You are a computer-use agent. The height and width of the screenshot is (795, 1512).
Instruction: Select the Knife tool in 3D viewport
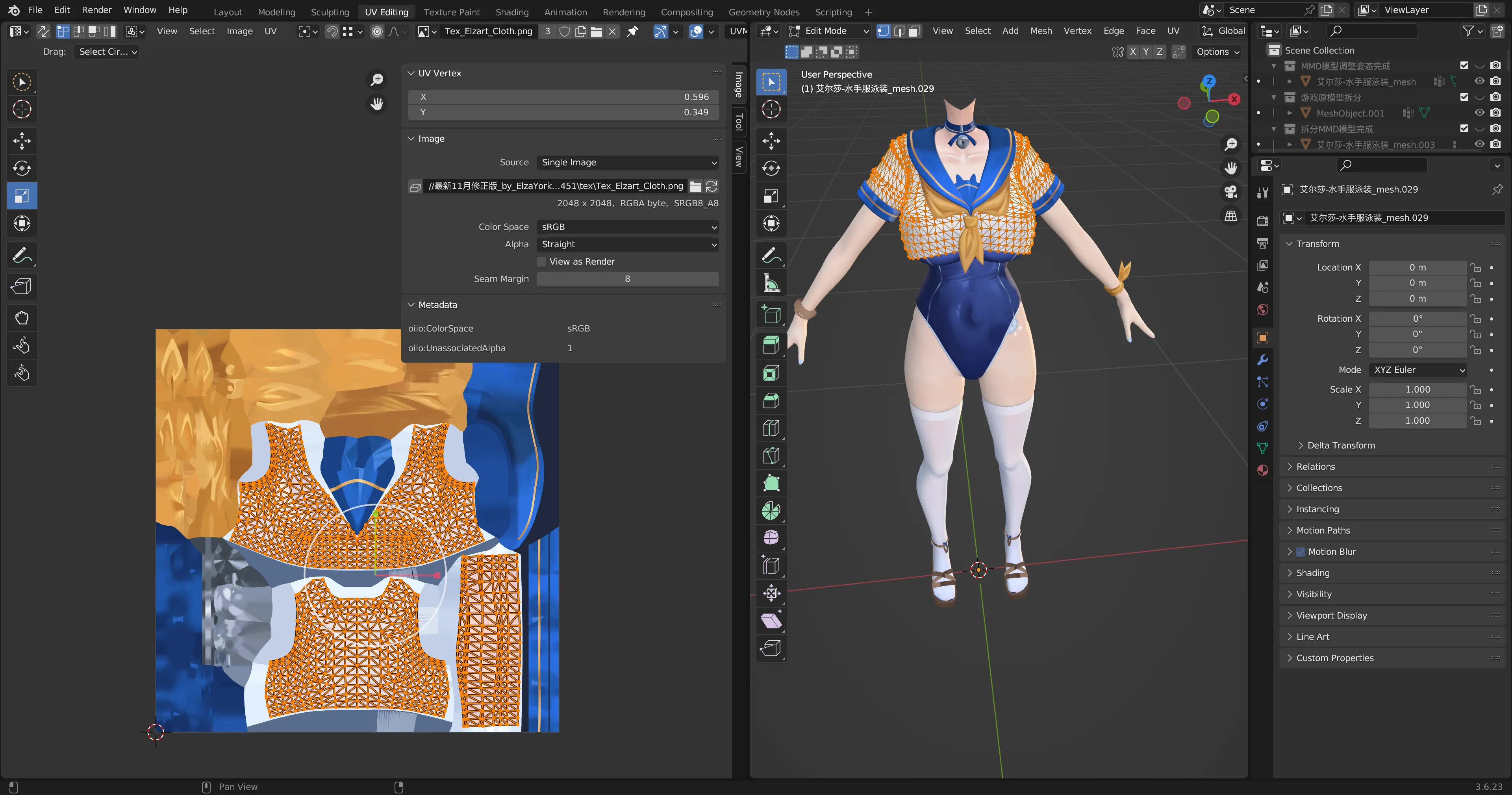pyautogui.click(x=771, y=456)
